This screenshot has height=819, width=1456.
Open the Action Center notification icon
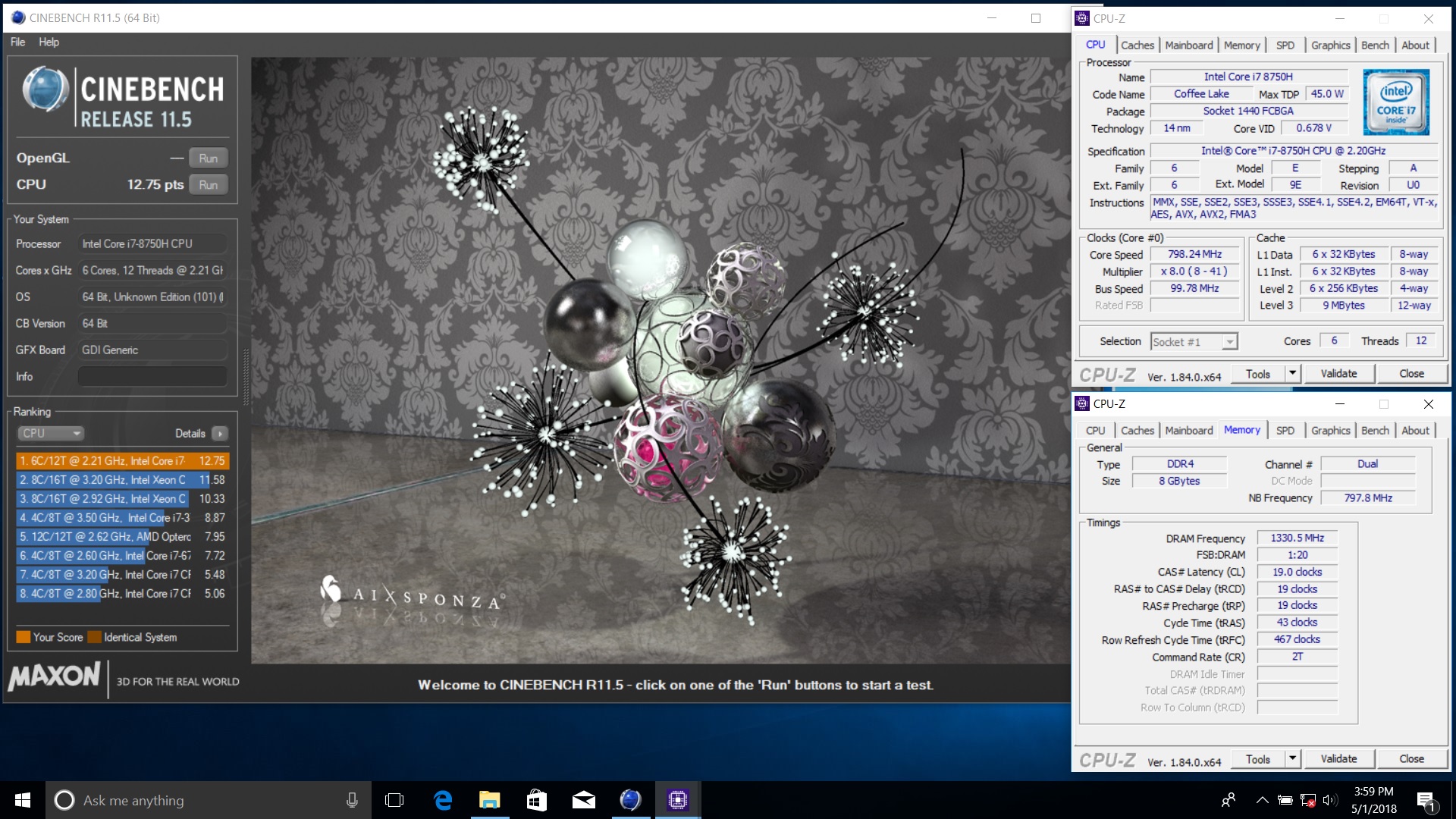click(1426, 801)
